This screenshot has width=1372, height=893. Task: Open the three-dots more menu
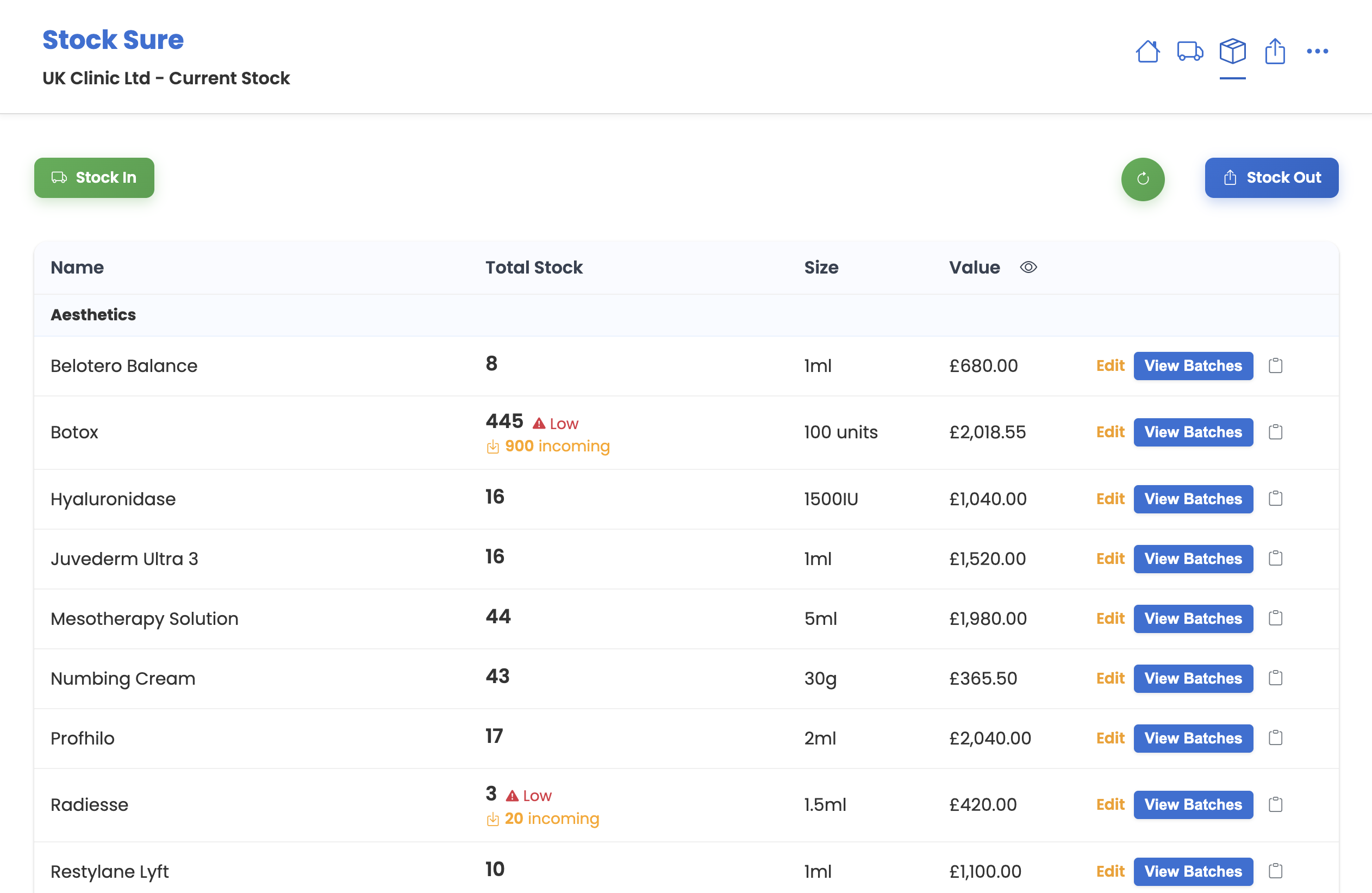pyautogui.click(x=1317, y=51)
